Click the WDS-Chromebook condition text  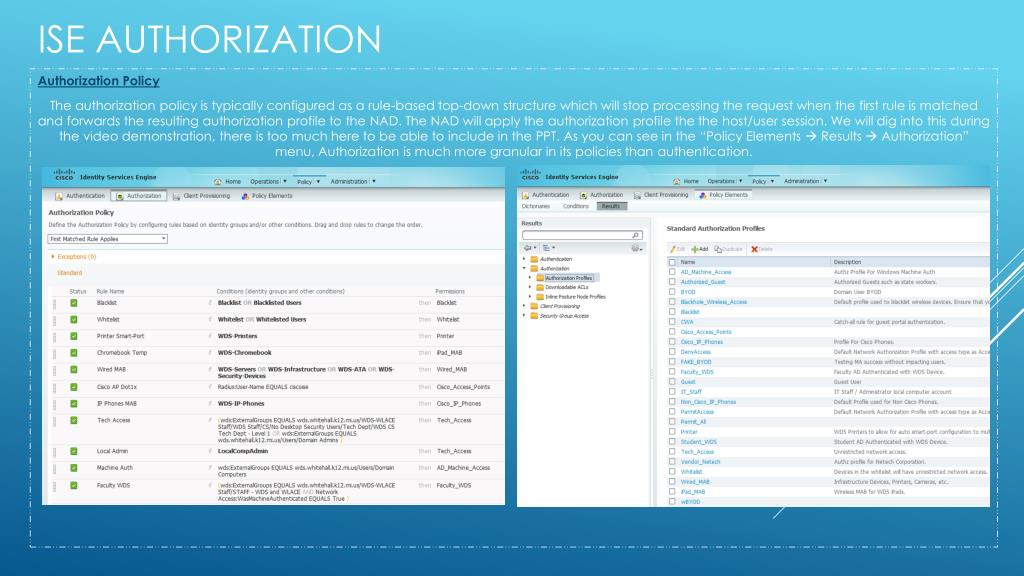[x=244, y=353]
